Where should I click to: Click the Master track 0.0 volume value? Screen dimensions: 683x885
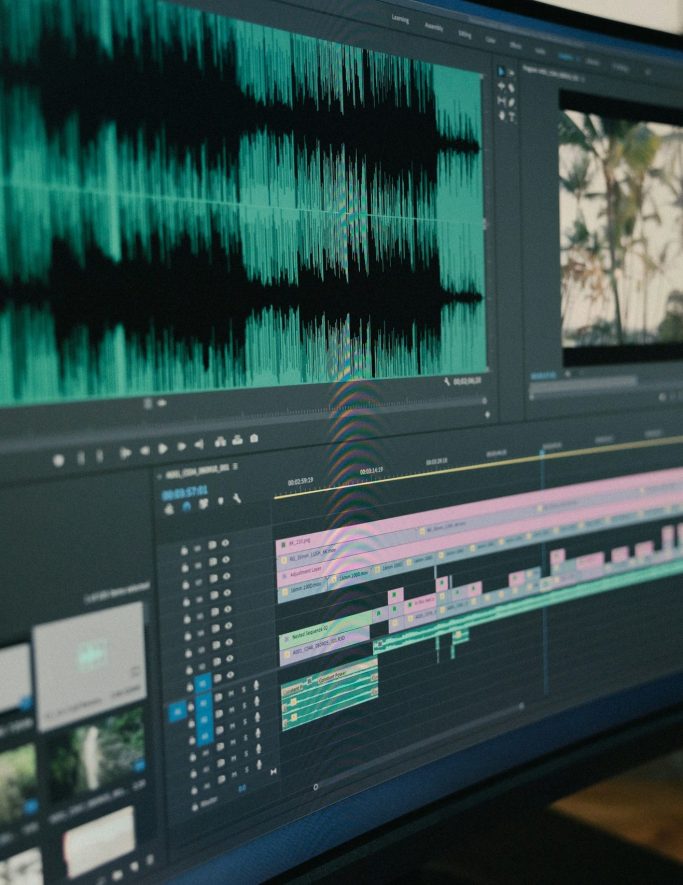[x=242, y=789]
